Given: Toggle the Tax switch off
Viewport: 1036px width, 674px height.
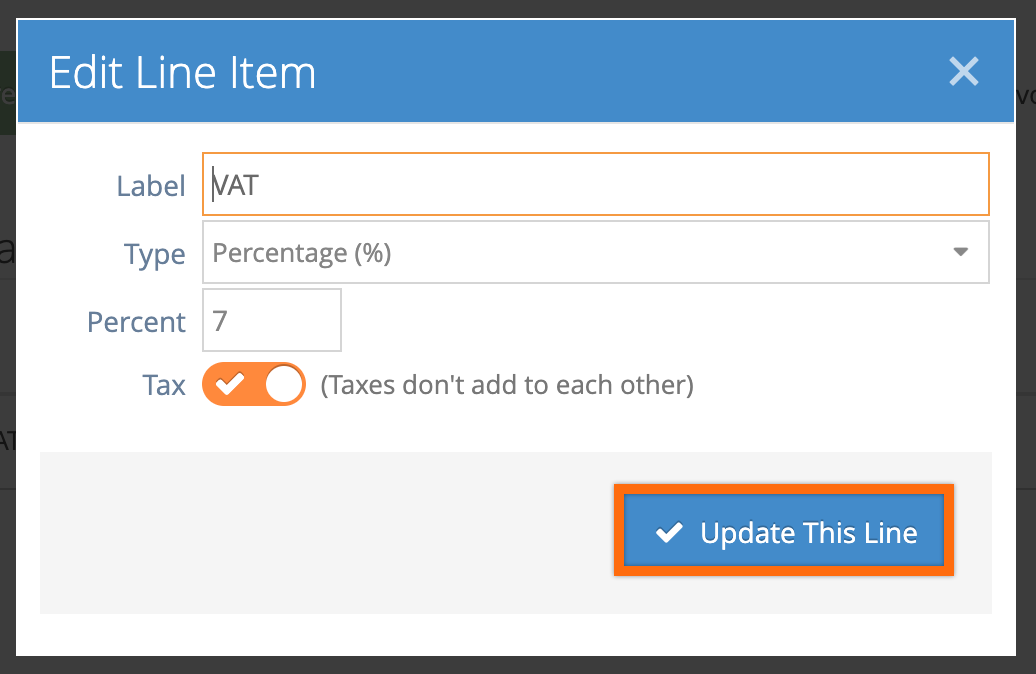Looking at the screenshot, I should 254,384.
